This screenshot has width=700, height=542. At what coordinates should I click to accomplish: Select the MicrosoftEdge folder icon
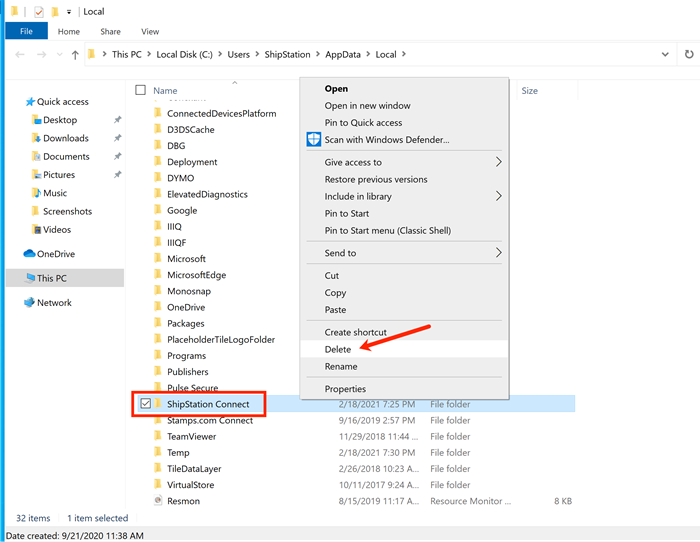(x=158, y=275)
